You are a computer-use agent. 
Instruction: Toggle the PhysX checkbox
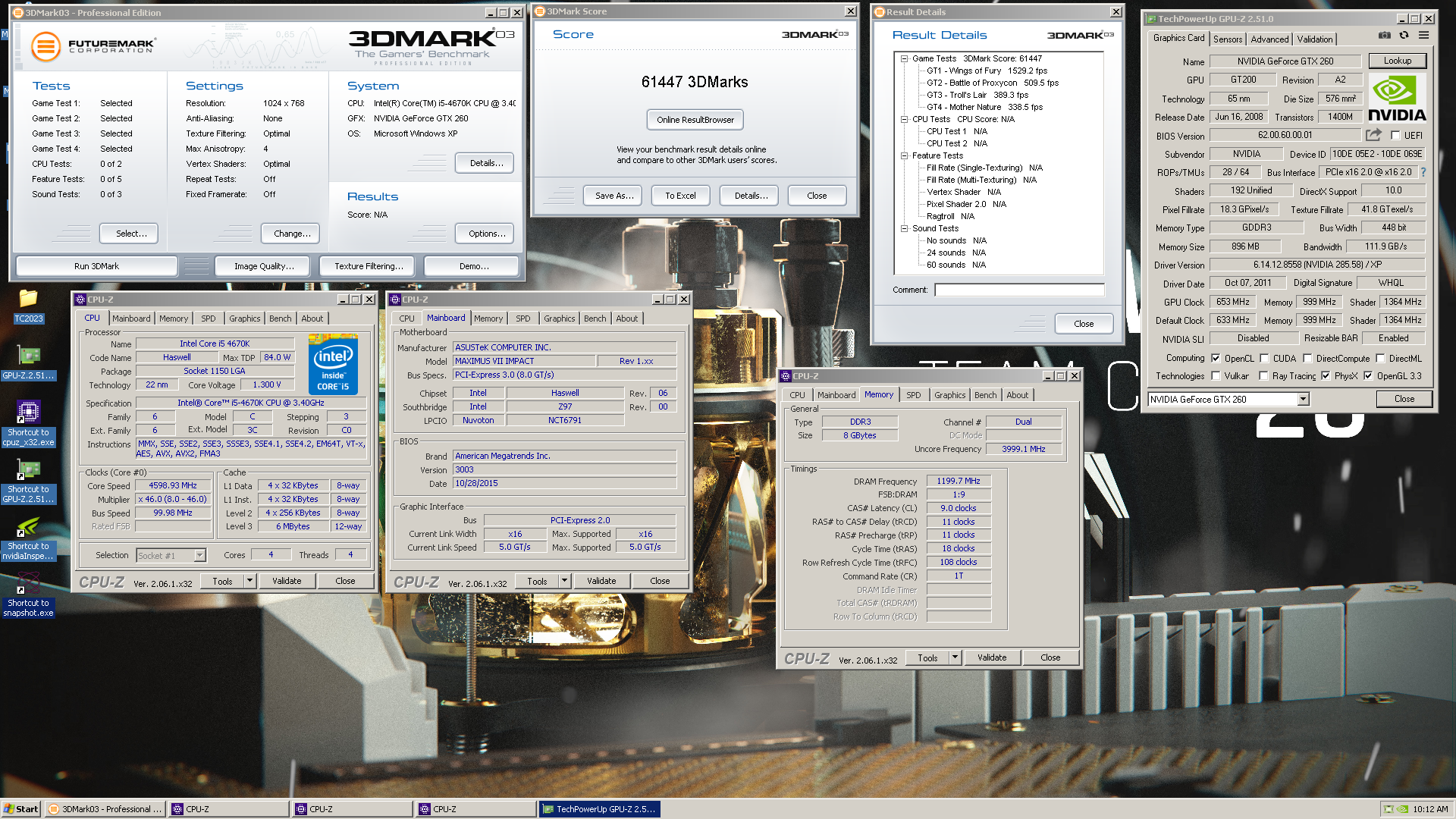coord(1325,376)
